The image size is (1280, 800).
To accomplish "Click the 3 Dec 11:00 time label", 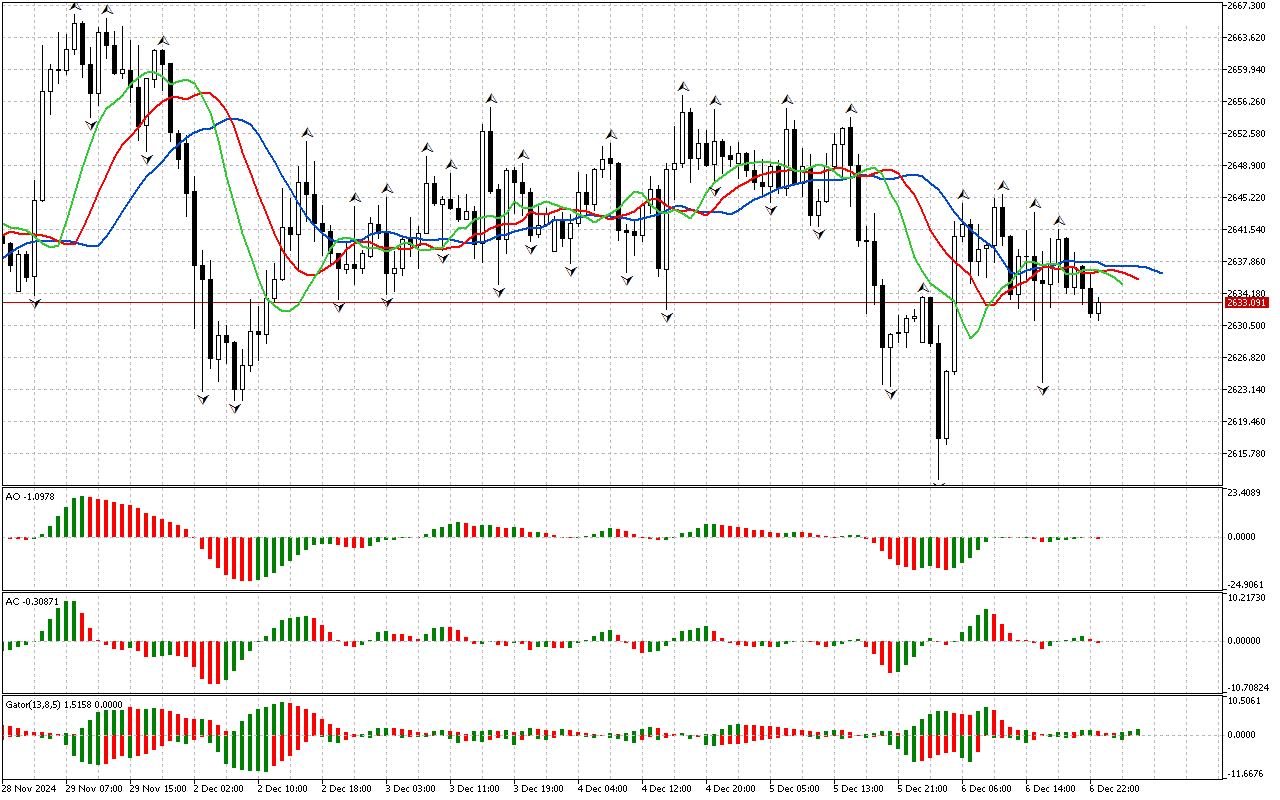I will [x=475, y=789].
